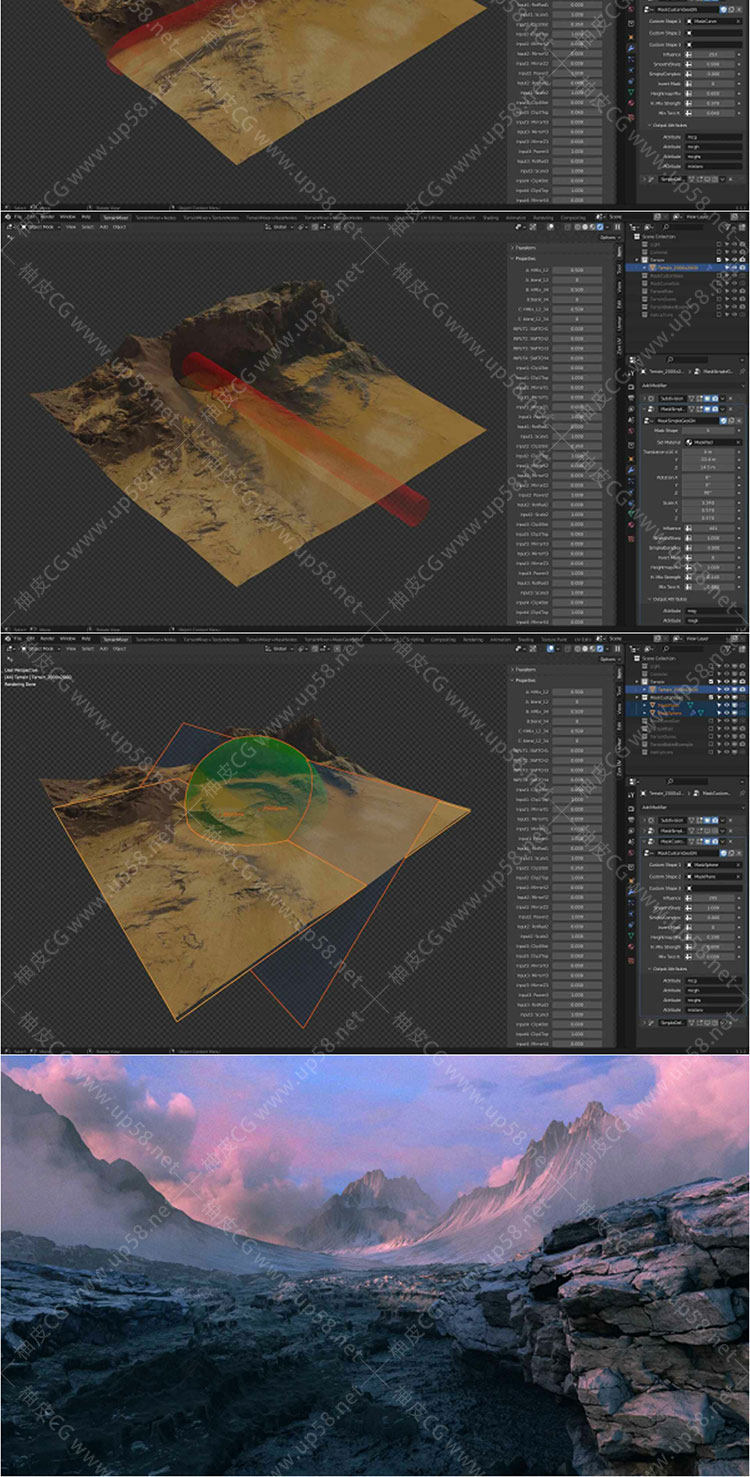750x1477 pixels.
Task: Click search field in red-cylinder properties editor
Action: 687,359
